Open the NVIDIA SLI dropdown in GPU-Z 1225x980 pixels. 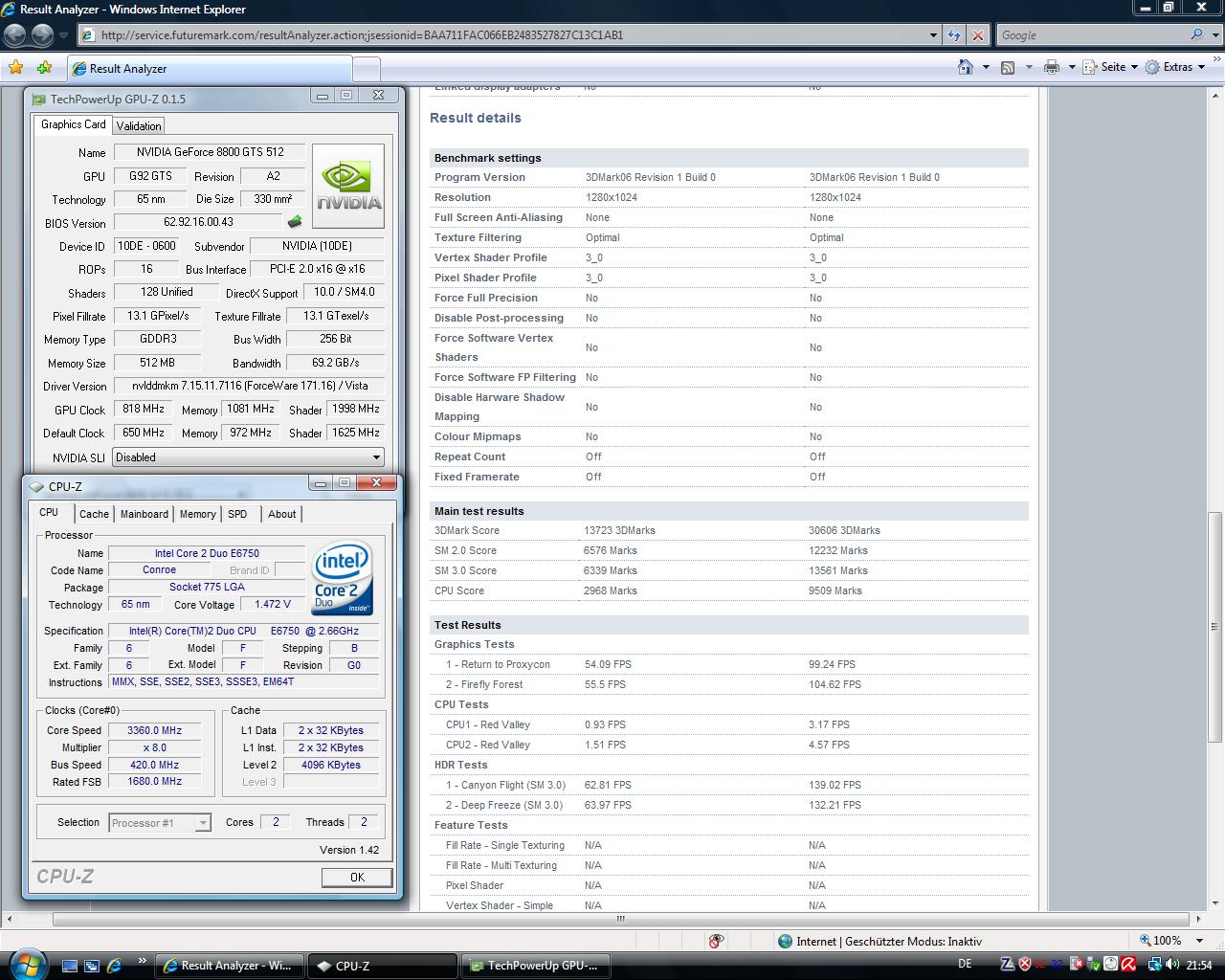click(x=248, y=457)
